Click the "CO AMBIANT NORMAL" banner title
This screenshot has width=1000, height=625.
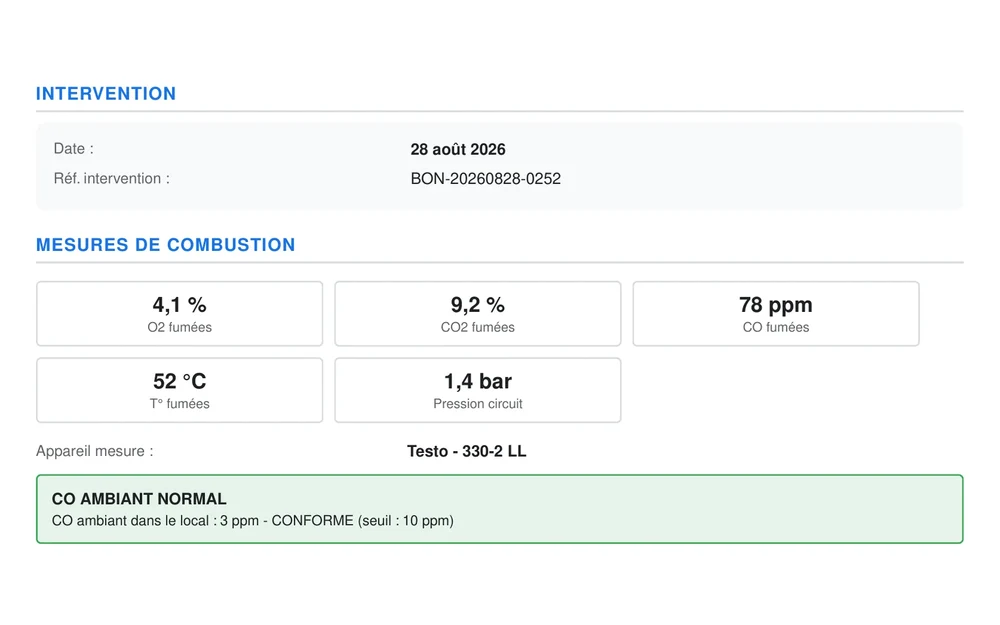tap(139, 499)
